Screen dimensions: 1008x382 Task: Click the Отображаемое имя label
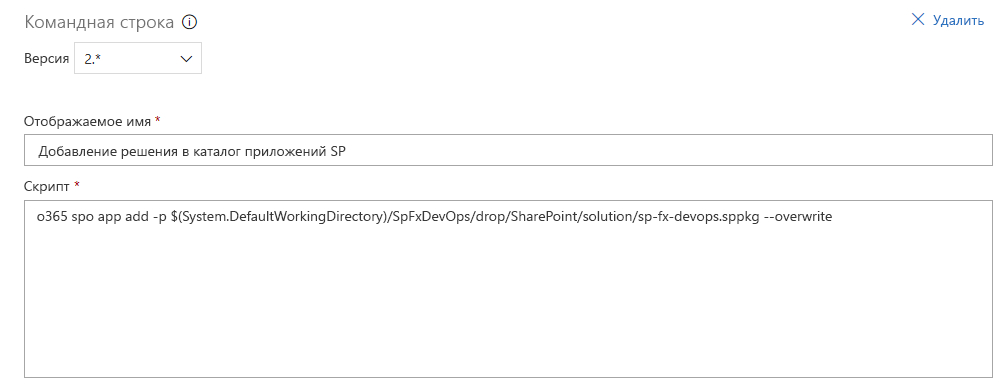(87, 122)
